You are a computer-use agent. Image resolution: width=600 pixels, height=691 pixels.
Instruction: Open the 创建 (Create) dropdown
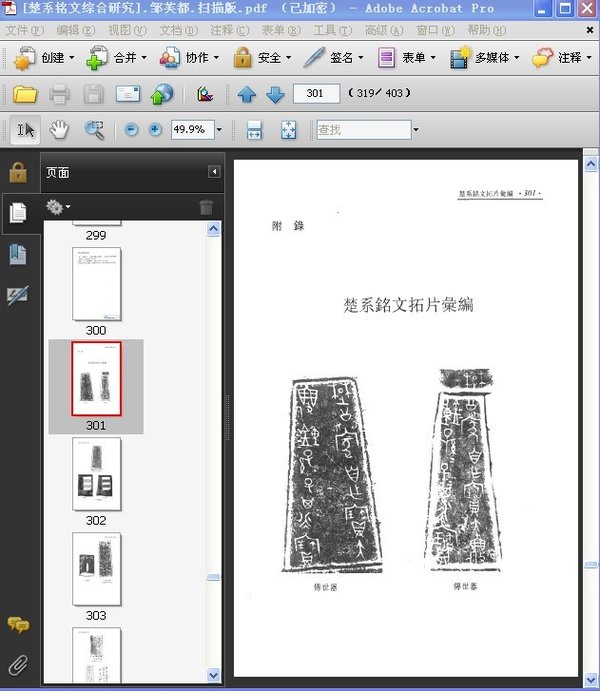click(x=47, y=58)
